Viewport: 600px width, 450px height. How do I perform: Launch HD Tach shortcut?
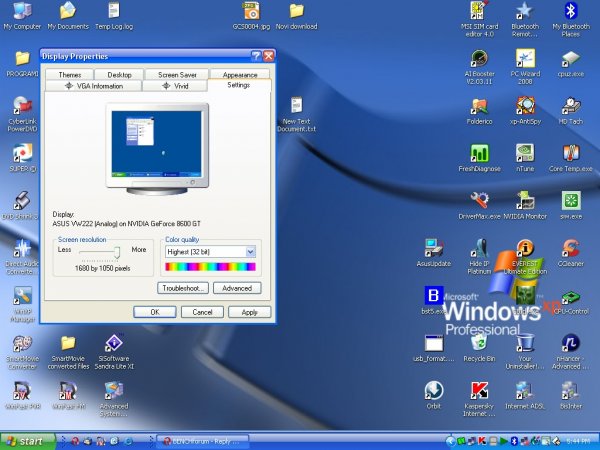[x=571, y=111]
